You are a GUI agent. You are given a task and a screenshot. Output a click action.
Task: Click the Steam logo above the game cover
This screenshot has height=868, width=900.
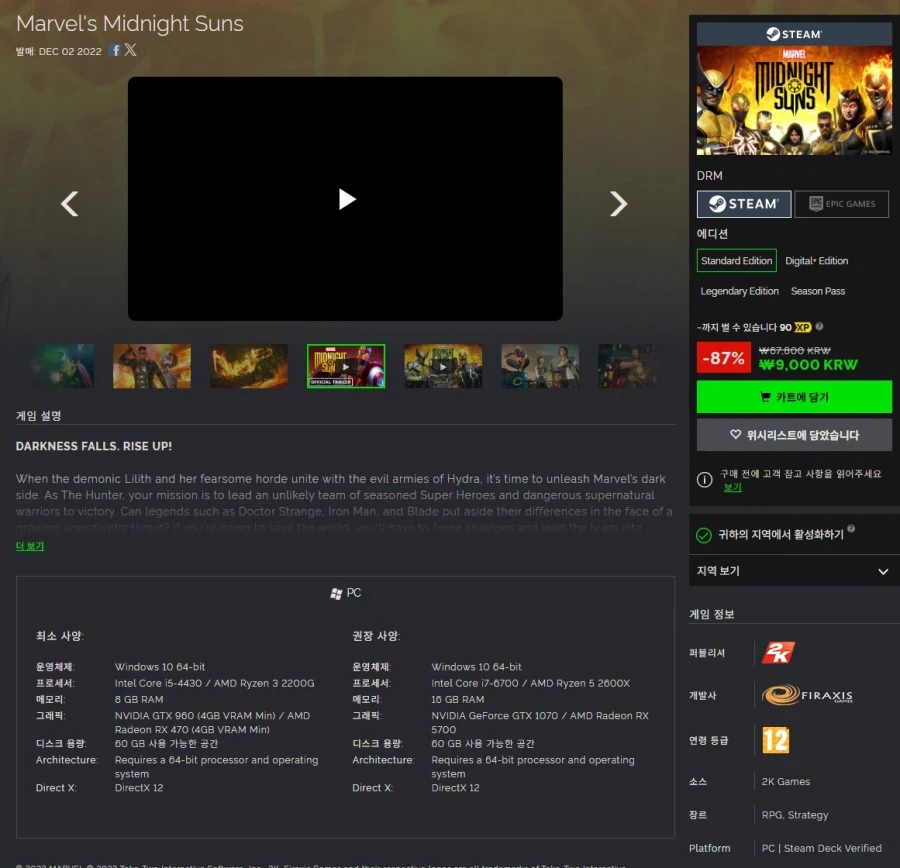tap(793, 32)
